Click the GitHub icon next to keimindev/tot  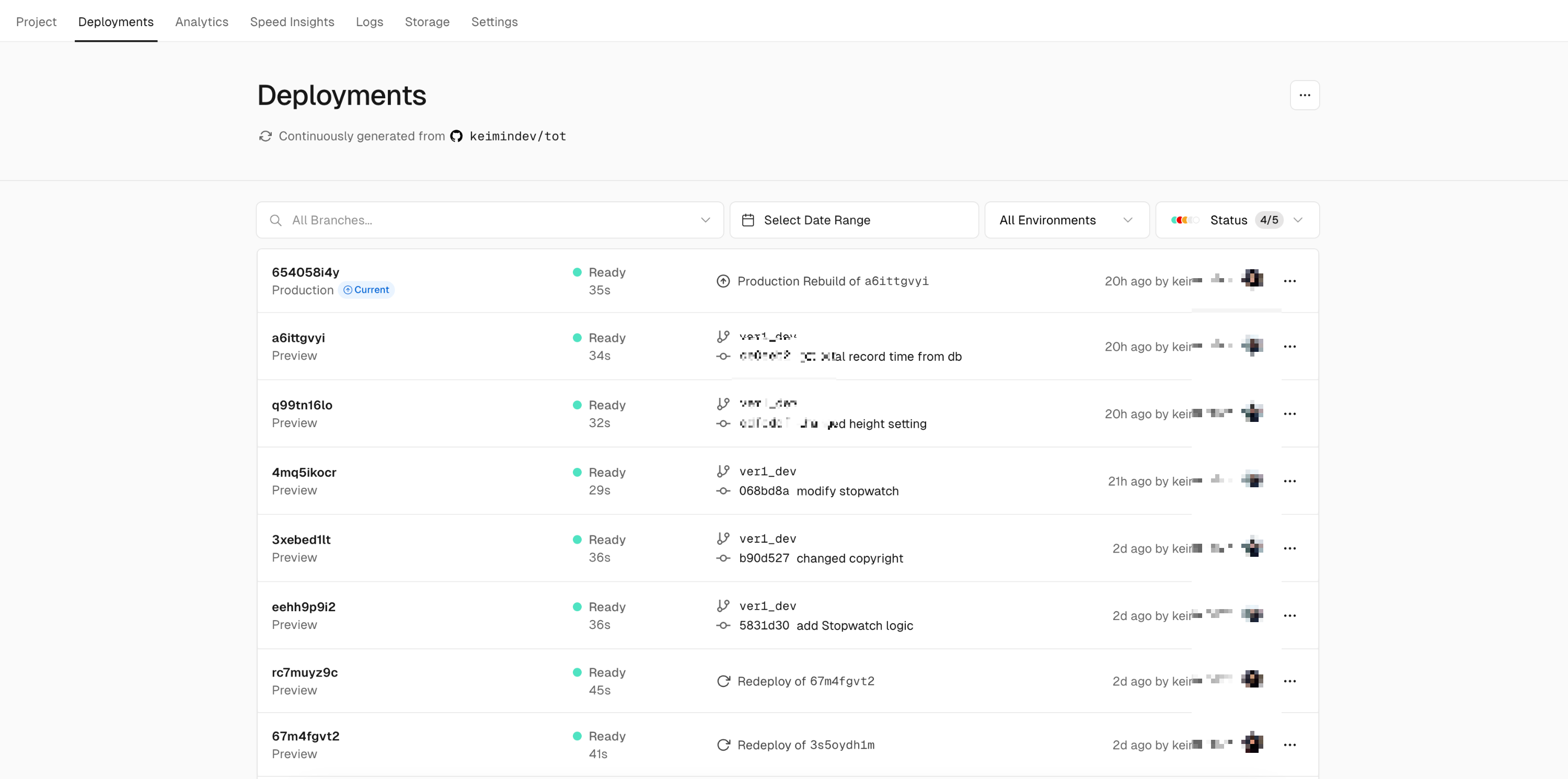tap(456, 136)
